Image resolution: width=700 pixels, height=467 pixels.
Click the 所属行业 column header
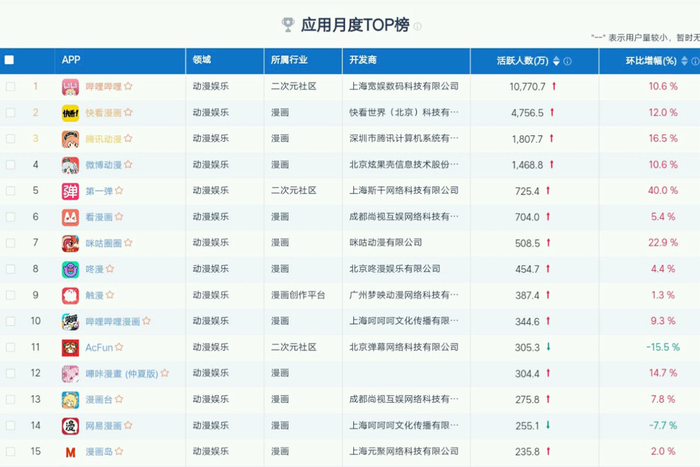click(x=289, y=60)
